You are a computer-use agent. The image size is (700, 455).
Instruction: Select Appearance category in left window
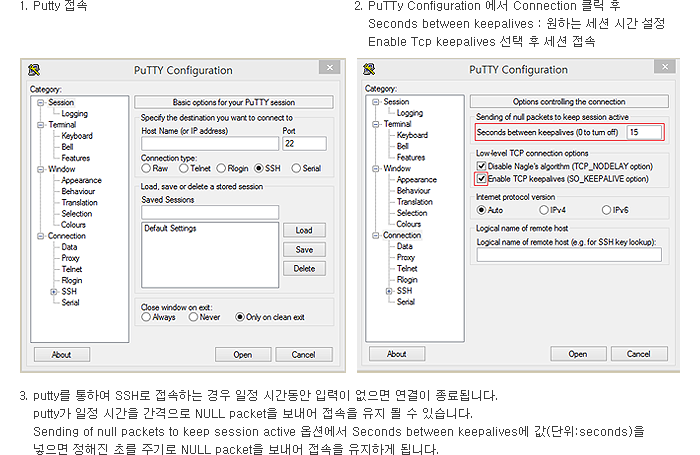81,180
